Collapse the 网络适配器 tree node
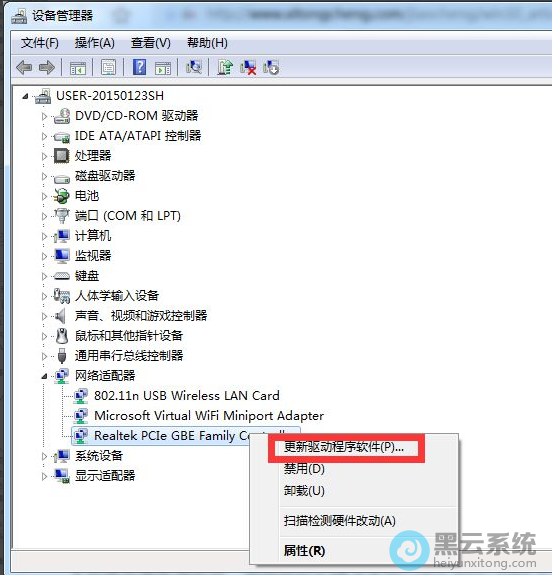 (x=44, y=376)
